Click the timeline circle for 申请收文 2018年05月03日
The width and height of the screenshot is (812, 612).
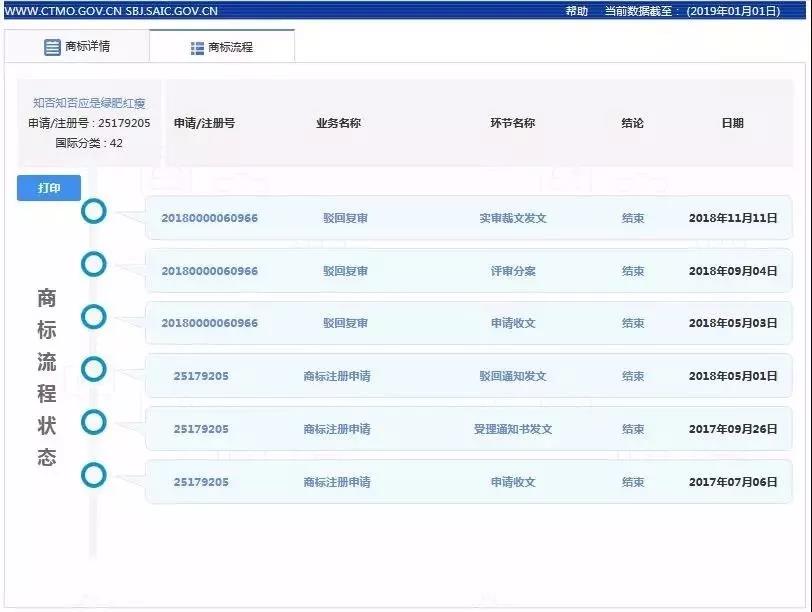(x=94, y=318)
